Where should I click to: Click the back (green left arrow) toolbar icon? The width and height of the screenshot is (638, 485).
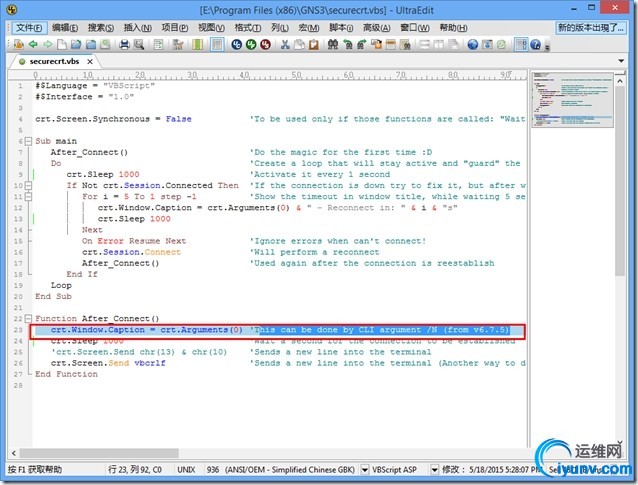point(33,44)
